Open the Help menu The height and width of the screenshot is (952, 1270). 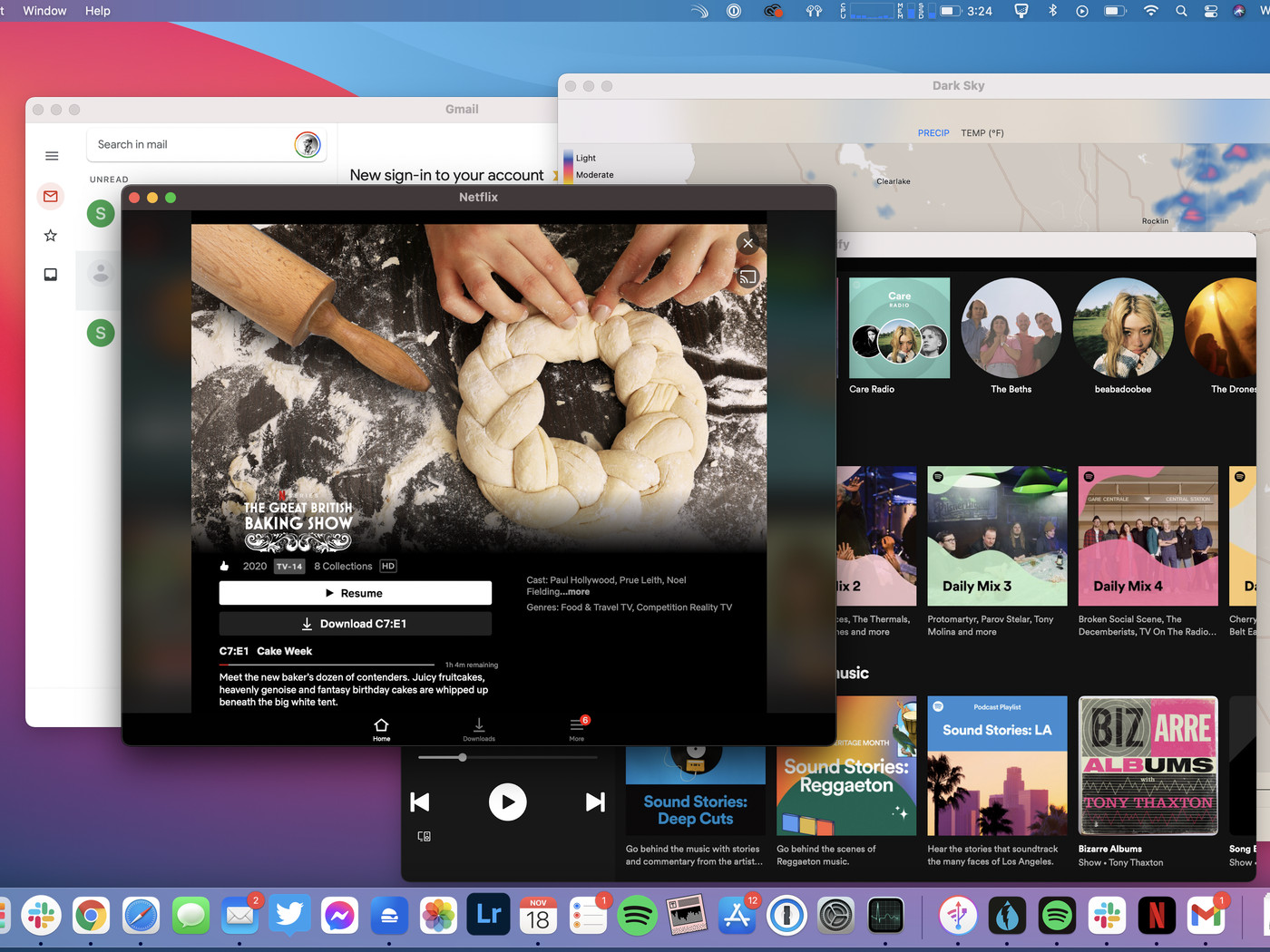[97, 11]
